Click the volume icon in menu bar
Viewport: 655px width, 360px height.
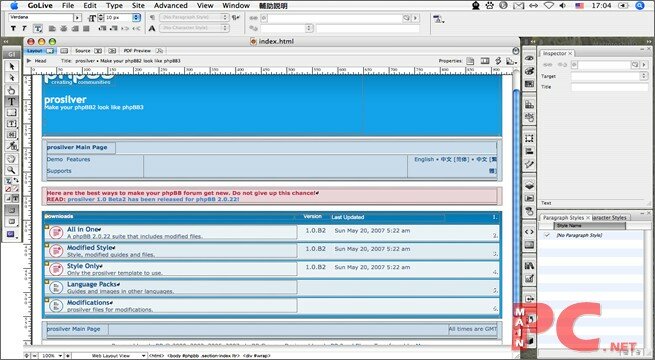[x=563, y=5]
